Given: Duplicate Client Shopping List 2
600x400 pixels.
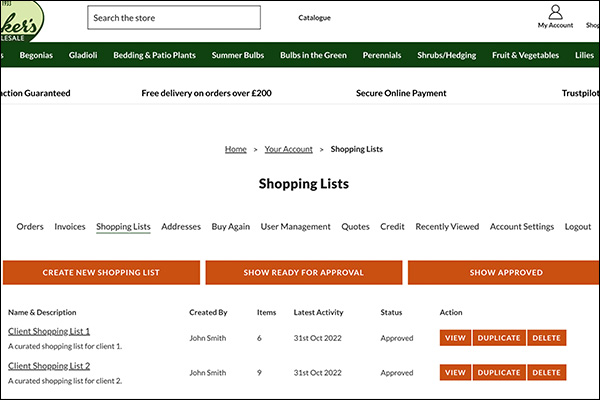Looking at the screenshot, I should click(x=498, y=372).
